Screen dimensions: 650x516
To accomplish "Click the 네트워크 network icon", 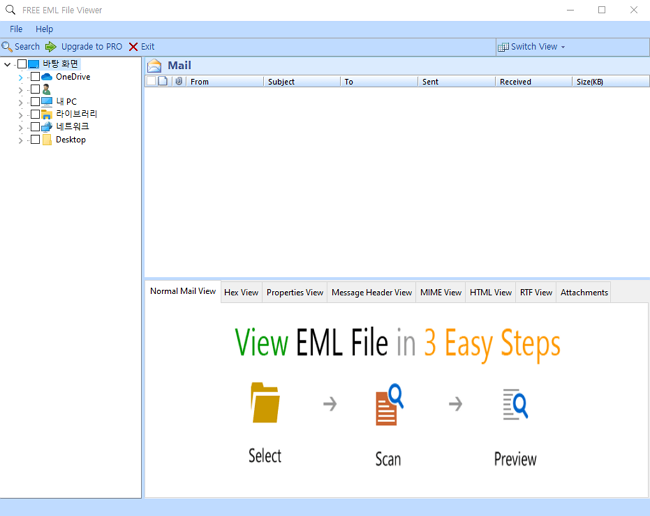I will pos(47,127).
